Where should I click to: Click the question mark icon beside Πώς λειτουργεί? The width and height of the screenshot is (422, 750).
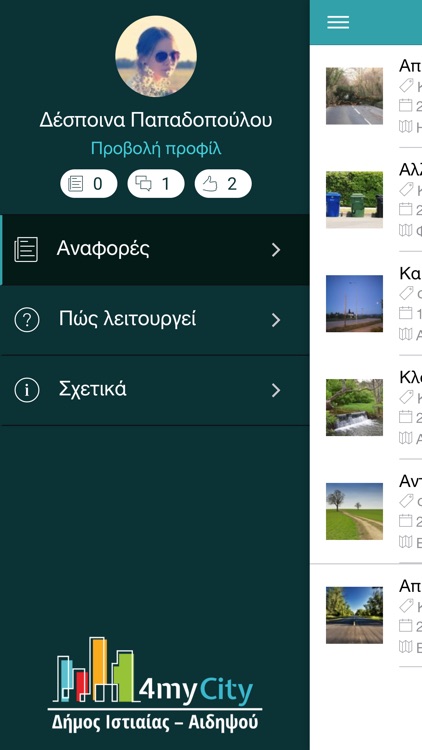(x=27, y=320)
